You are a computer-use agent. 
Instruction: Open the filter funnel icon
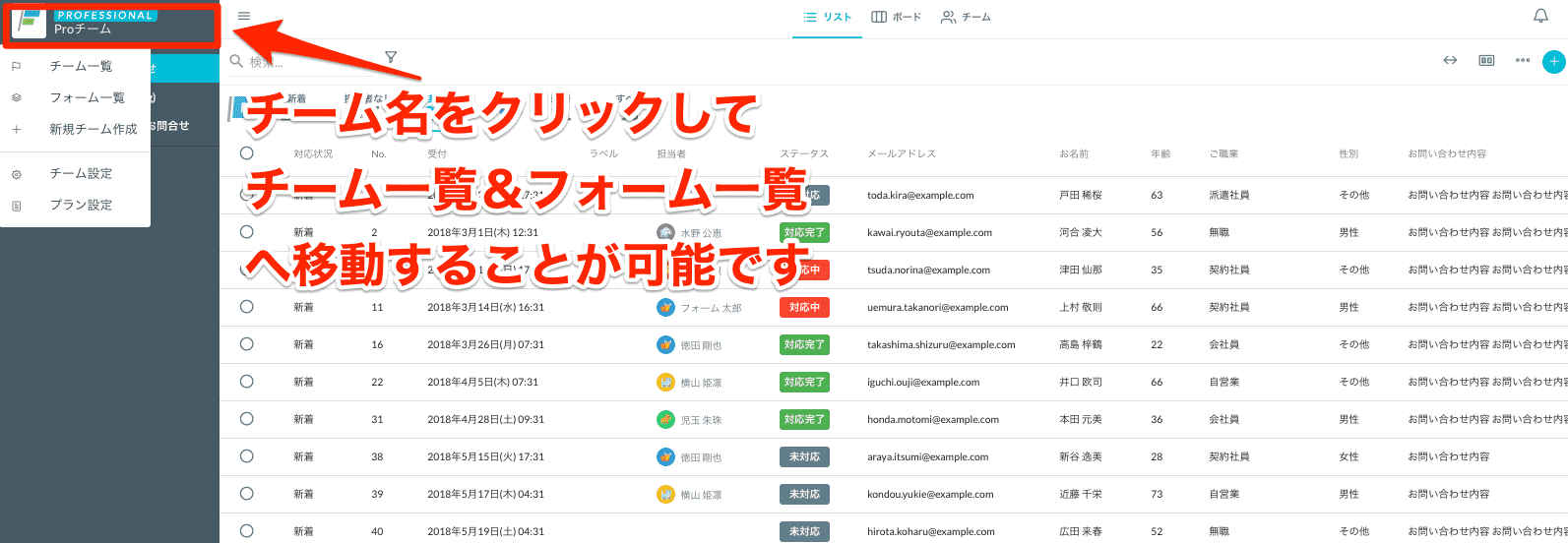pyautogui.click(x=391, y=57)
